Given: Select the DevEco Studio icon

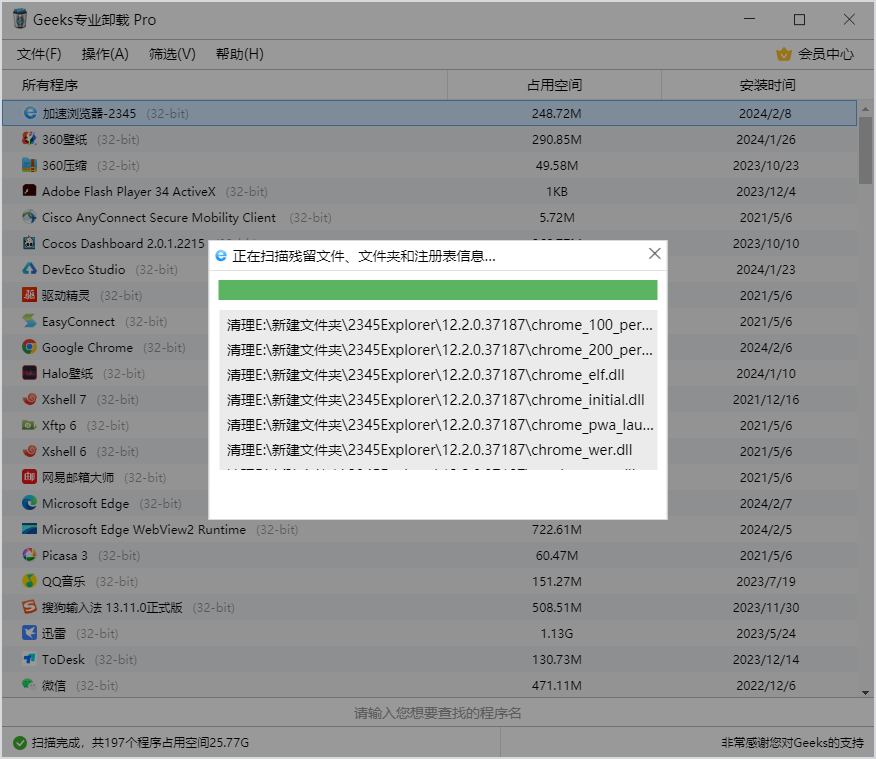Looking at the screenshot, I should click(x=29, y=269).
